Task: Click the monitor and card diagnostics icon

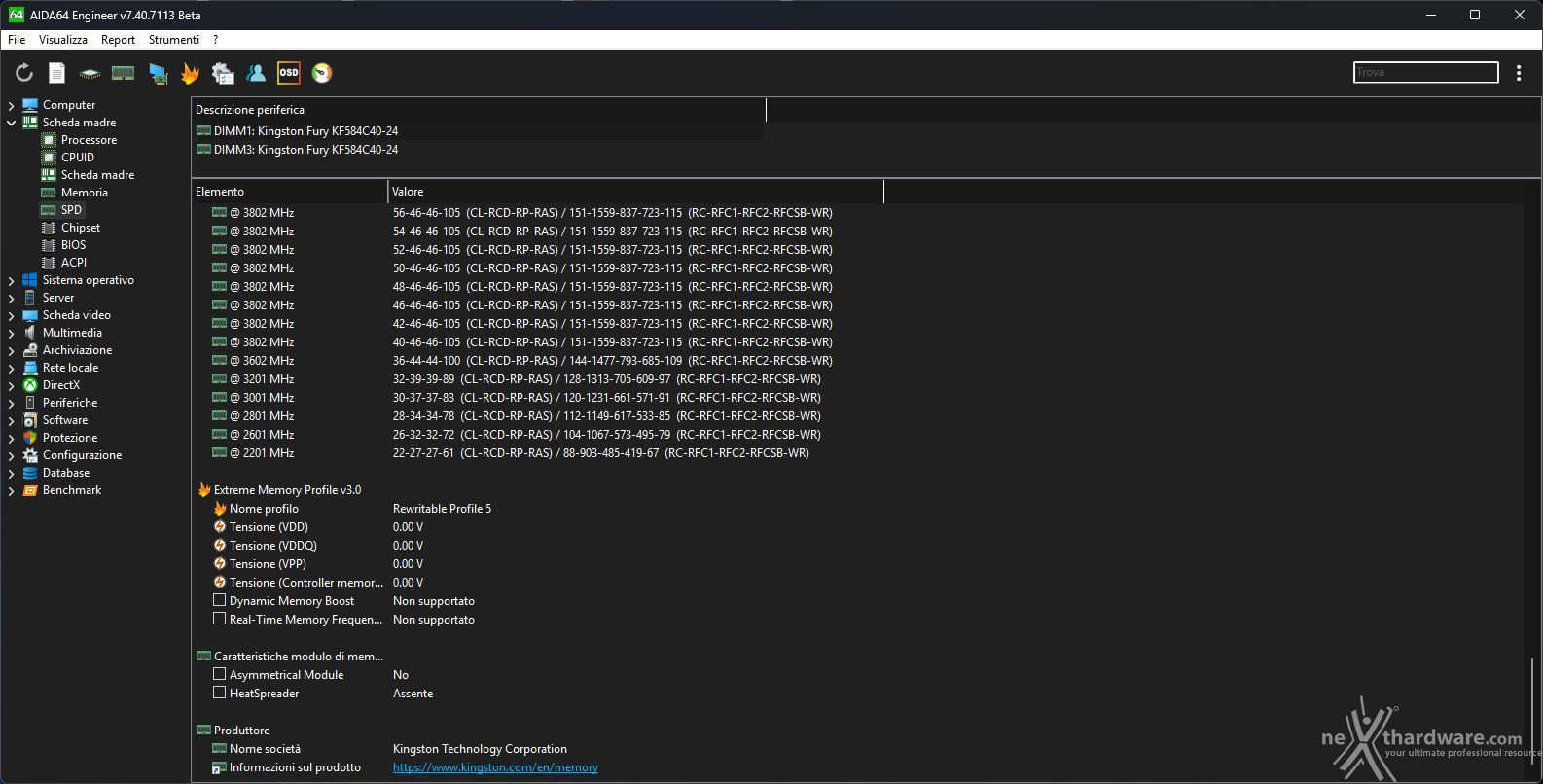Action: (157, 73)
